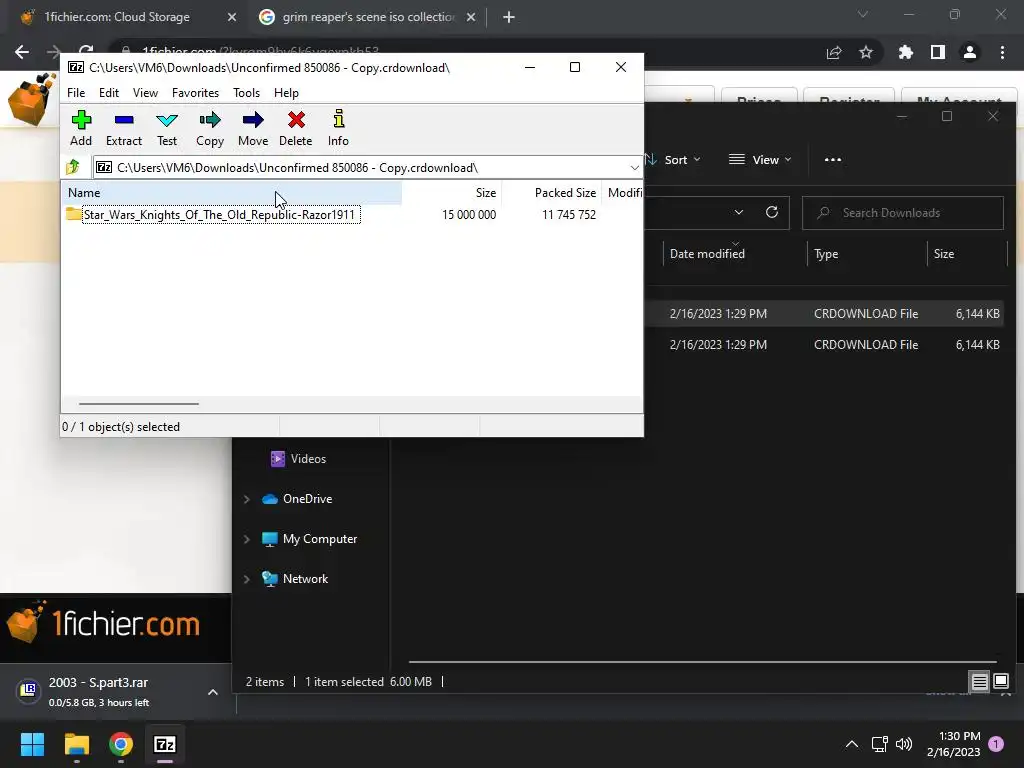Open the 7-Zip View menu
The height and width of the screenshot is (768, 1024).
point(145,93)
